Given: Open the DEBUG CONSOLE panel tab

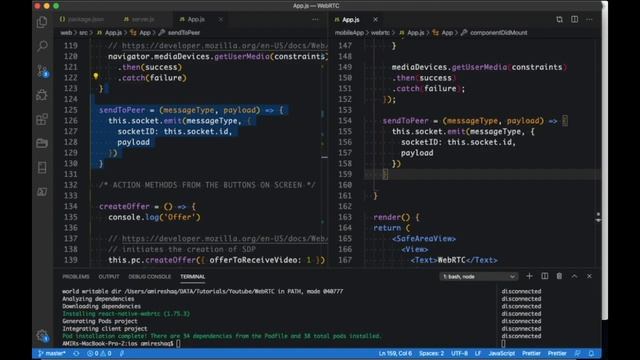Looking at the screenshot, I should tap(149, 276).
